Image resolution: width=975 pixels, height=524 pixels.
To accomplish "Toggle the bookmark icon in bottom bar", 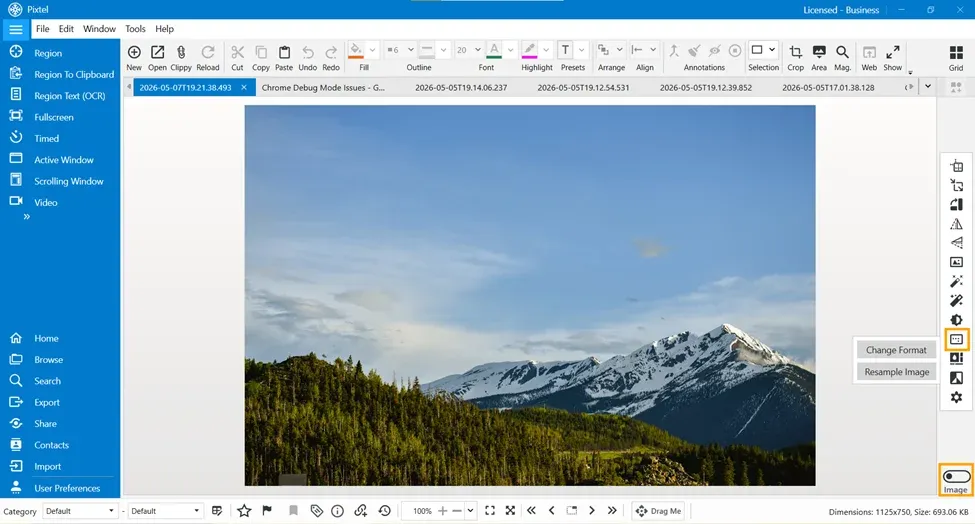I will [x=293, y=511].
